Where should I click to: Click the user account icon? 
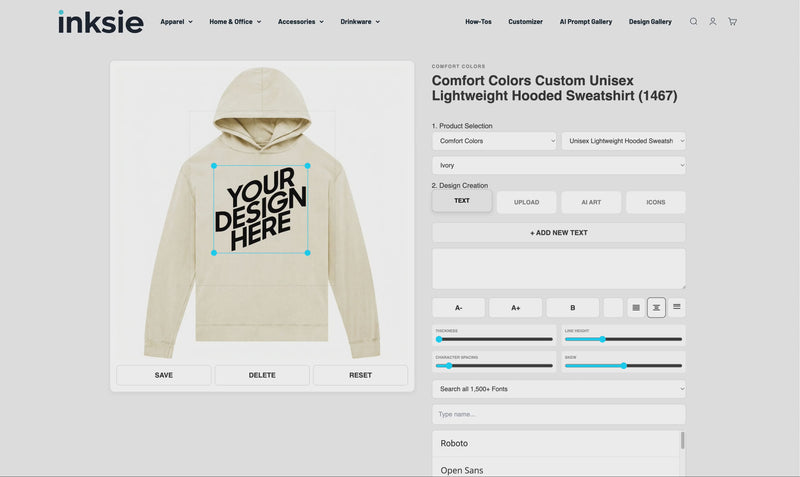713,21
